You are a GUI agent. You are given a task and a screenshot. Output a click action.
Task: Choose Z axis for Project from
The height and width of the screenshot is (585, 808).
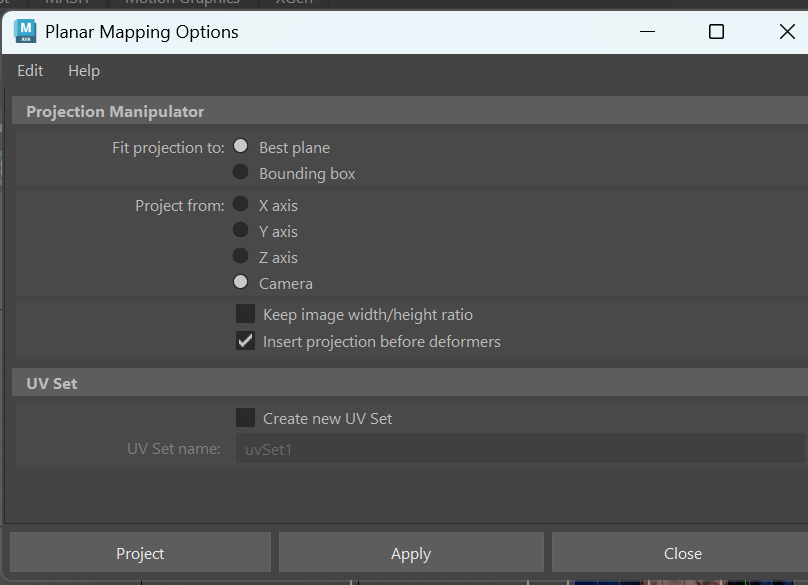point(241,256)
